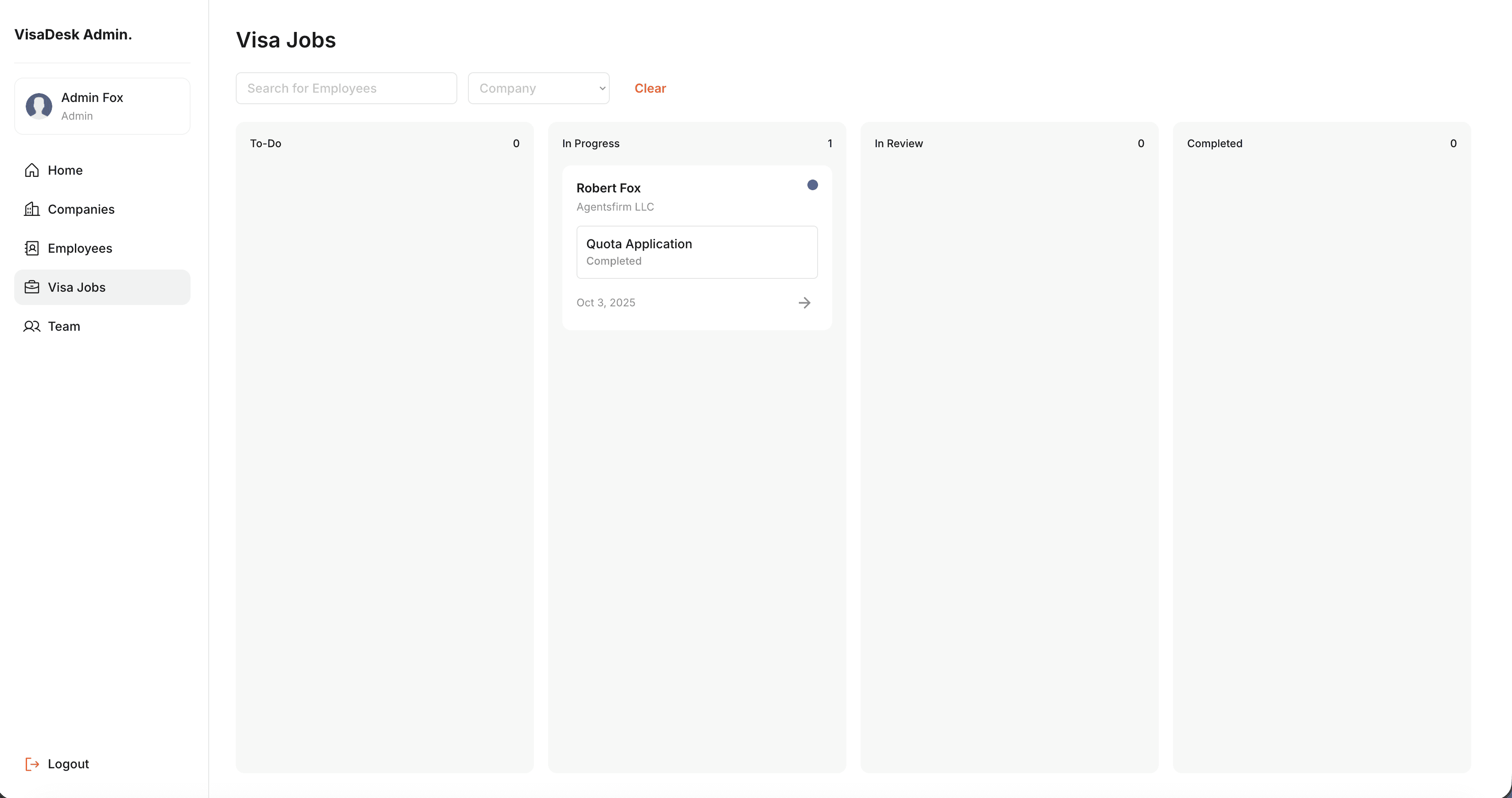Viewport: 1512px width, 798px height.
Task: Open the Employees menu item
Action: click(80, 248)
